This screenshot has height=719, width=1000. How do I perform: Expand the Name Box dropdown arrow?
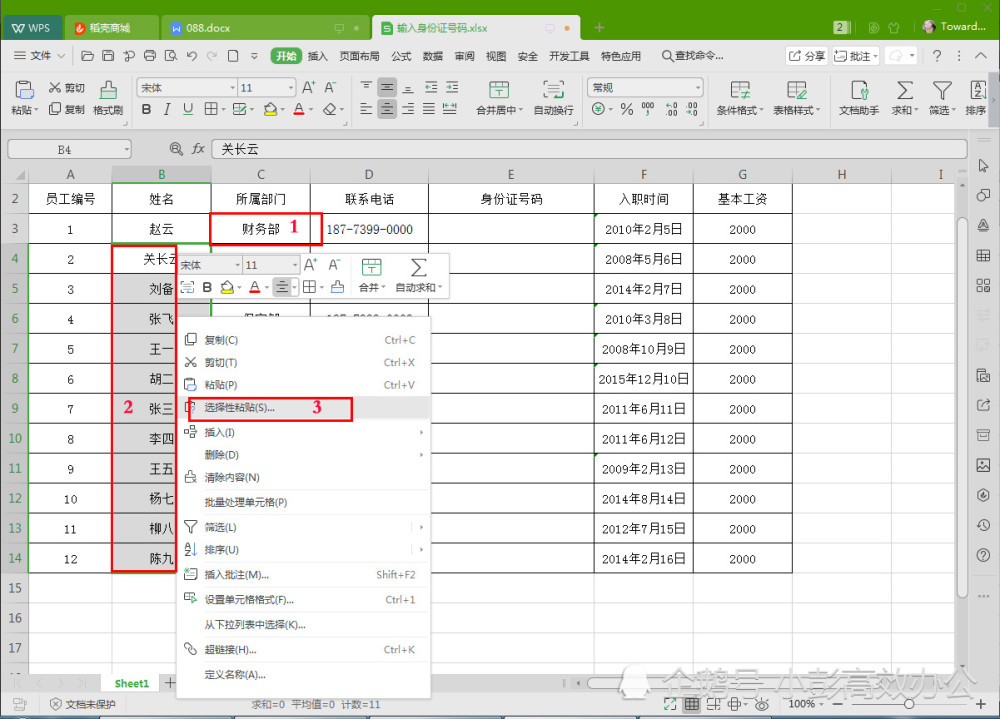click(x=126, y=149)
